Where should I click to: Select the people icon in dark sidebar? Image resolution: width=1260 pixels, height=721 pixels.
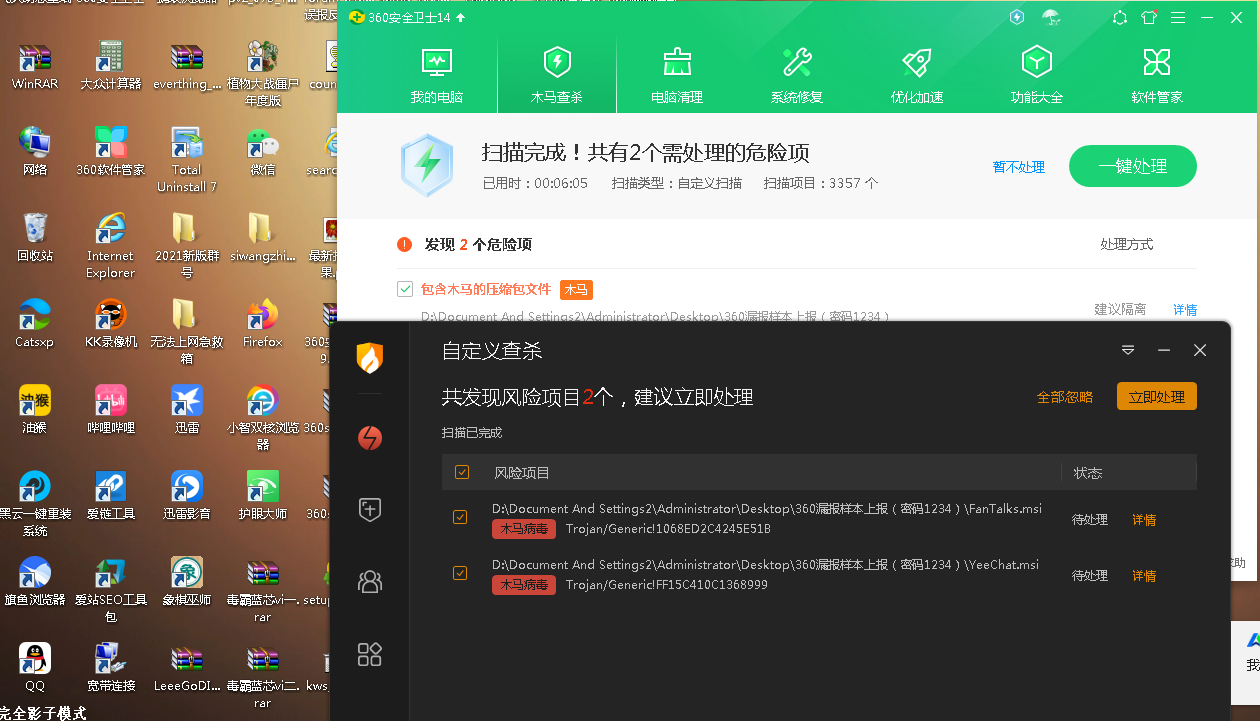pos(370,581)
